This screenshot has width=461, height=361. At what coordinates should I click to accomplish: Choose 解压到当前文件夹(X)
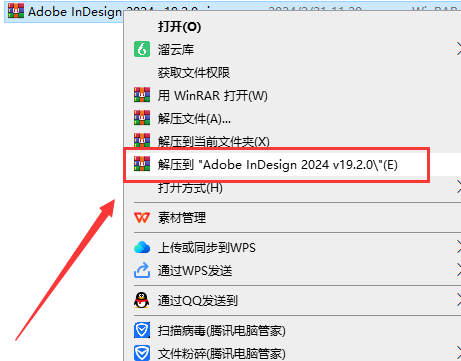pos(214,142)
